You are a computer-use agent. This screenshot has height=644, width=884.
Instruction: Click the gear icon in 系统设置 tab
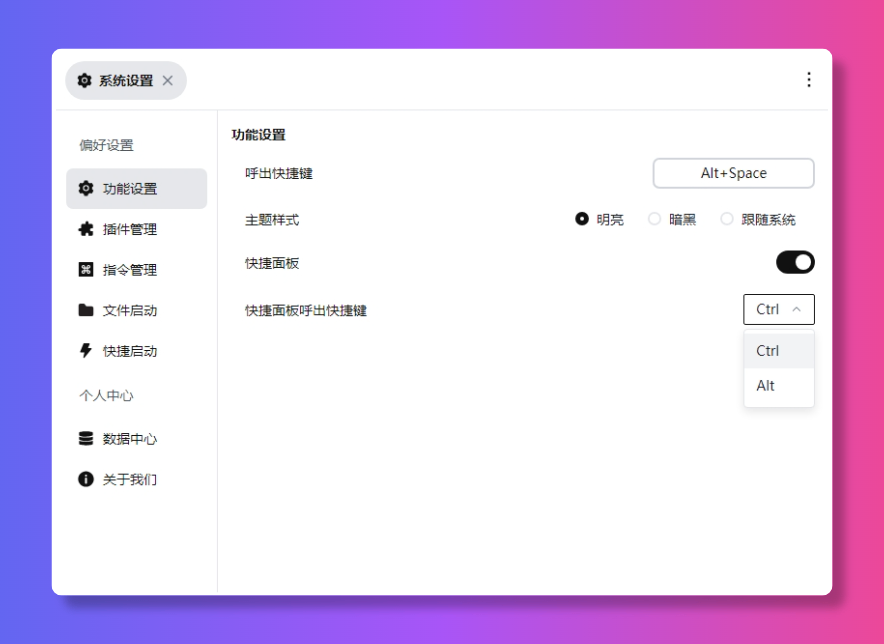[x=85, y=81]
